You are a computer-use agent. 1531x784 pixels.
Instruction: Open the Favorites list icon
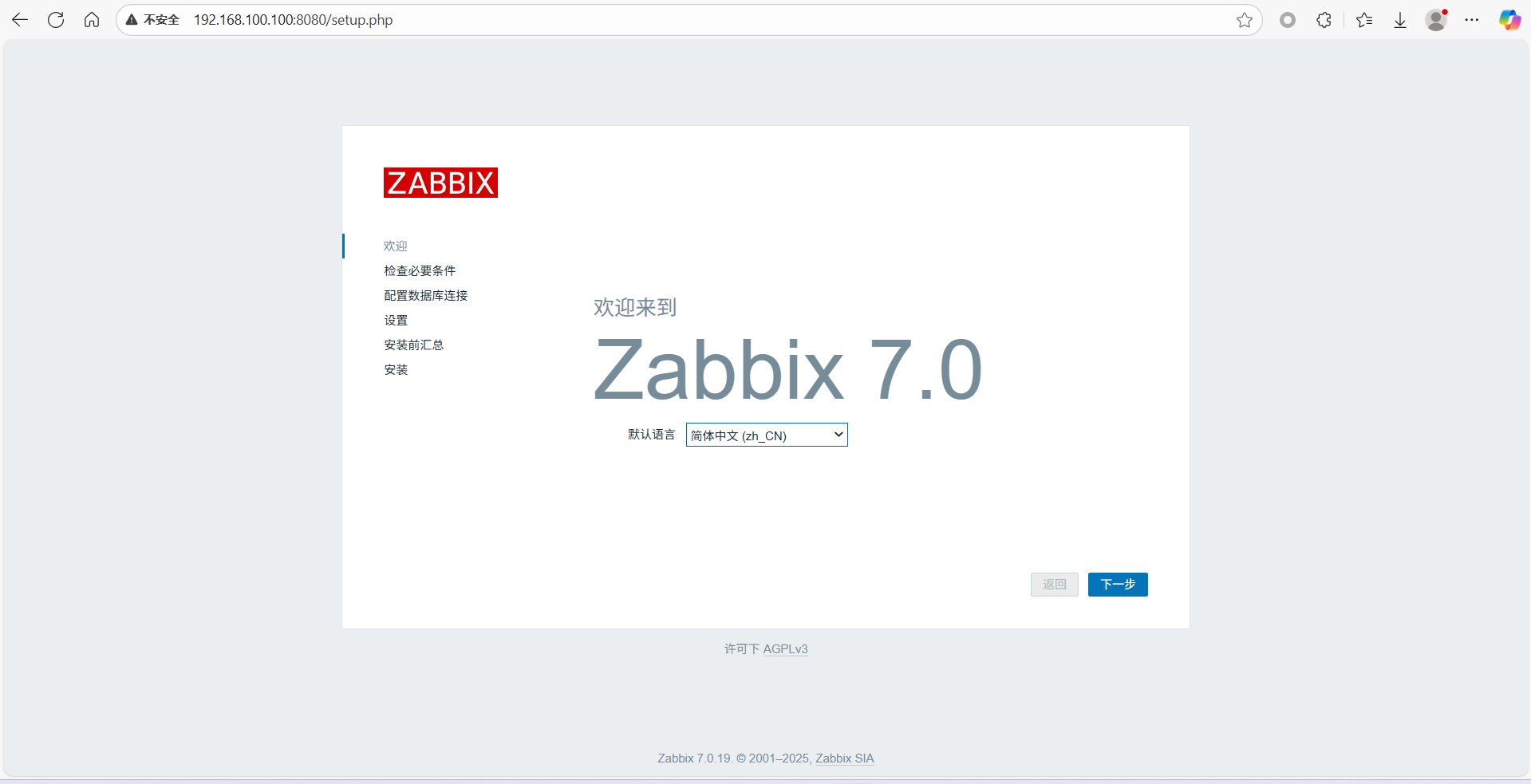(x=1364, y=20)
